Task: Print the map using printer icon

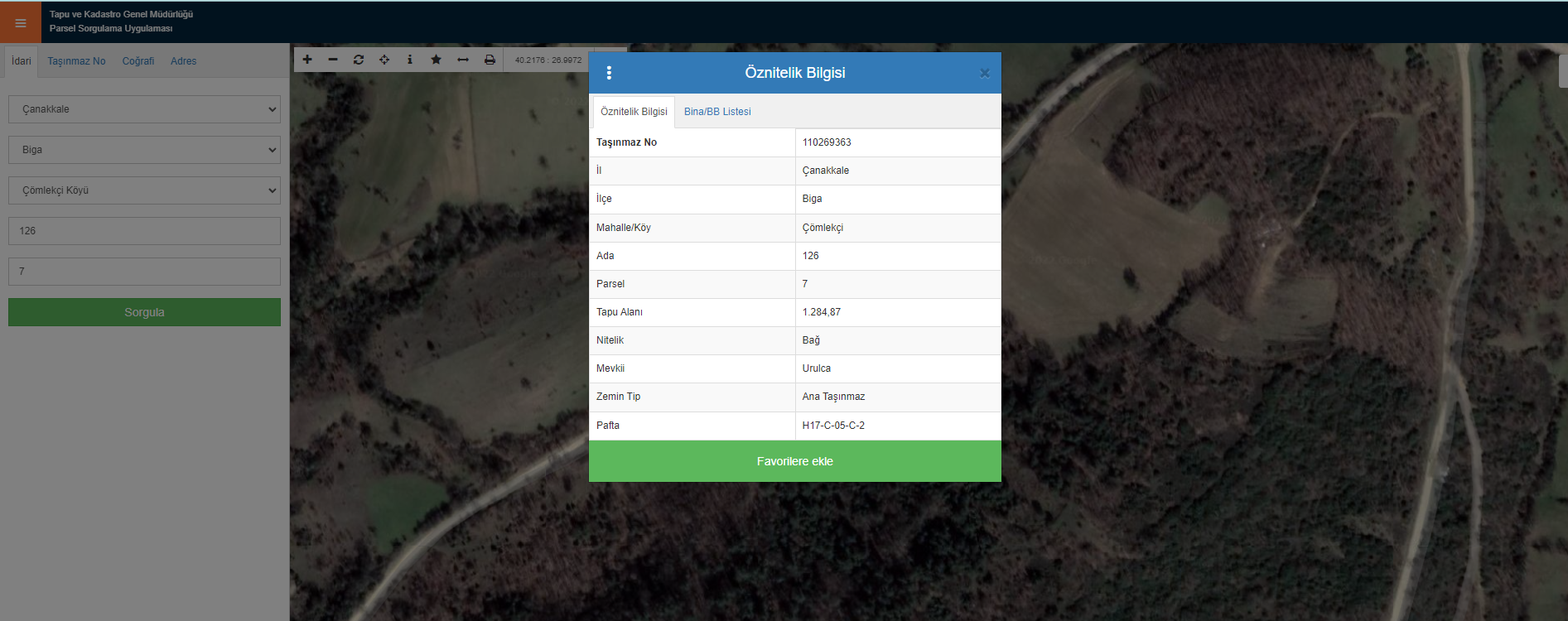Action: coord(490,60)
